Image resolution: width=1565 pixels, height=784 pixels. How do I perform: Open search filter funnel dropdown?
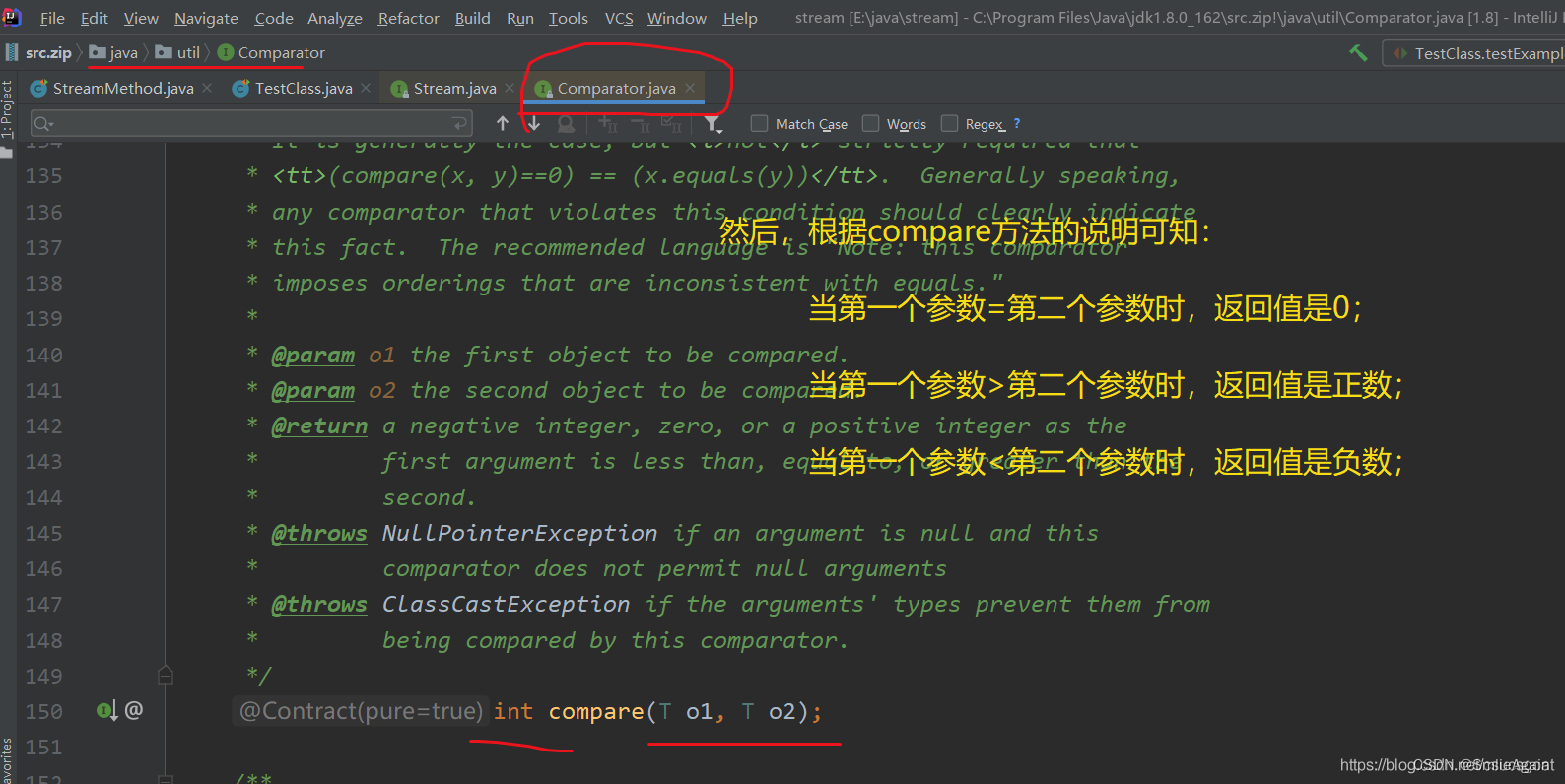click(714, 124)
